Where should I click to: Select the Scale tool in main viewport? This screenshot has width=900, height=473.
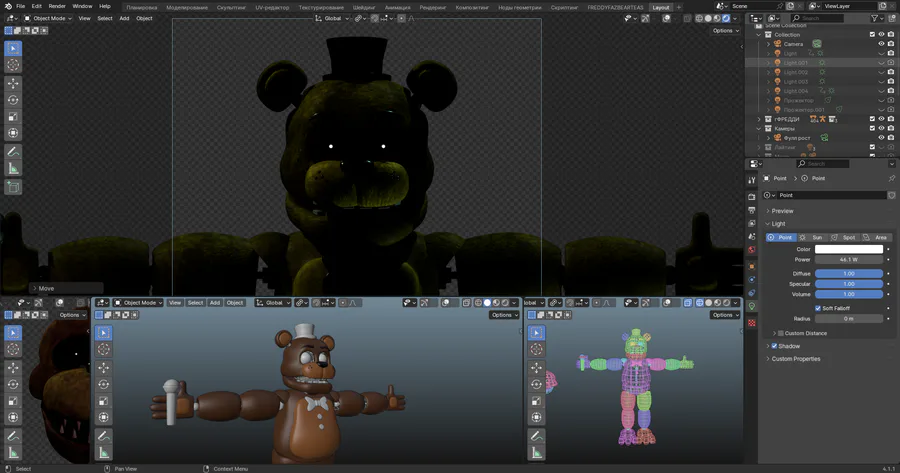tap(13, 117)
